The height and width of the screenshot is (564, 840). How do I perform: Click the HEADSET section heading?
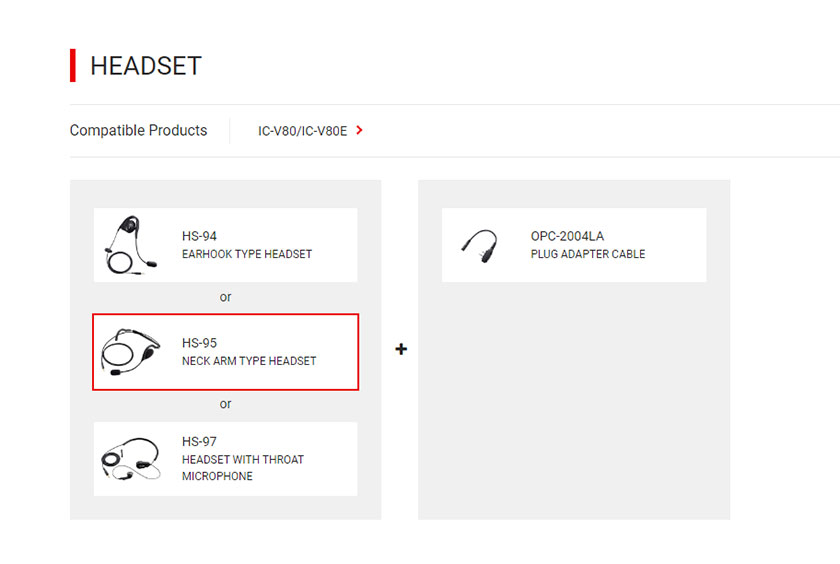pos(146,66)
